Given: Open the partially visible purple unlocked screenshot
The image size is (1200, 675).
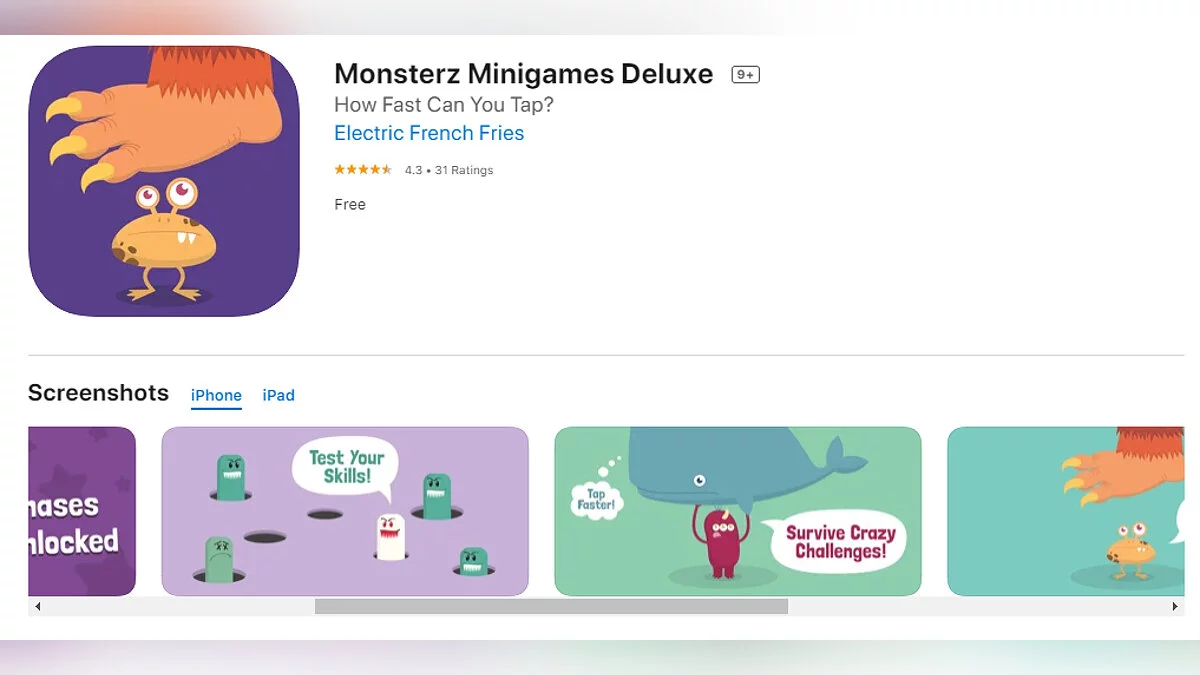Looking at the screenshot, I should tap(82, 511).
